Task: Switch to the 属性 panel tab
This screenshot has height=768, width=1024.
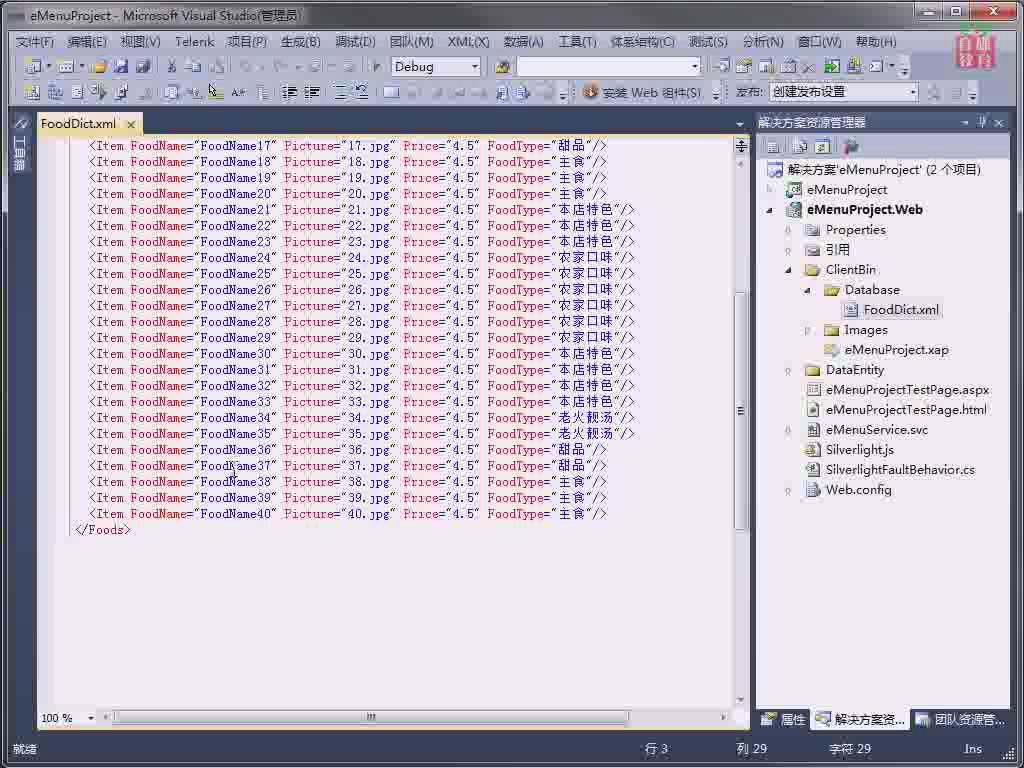Action: (784, 720)
